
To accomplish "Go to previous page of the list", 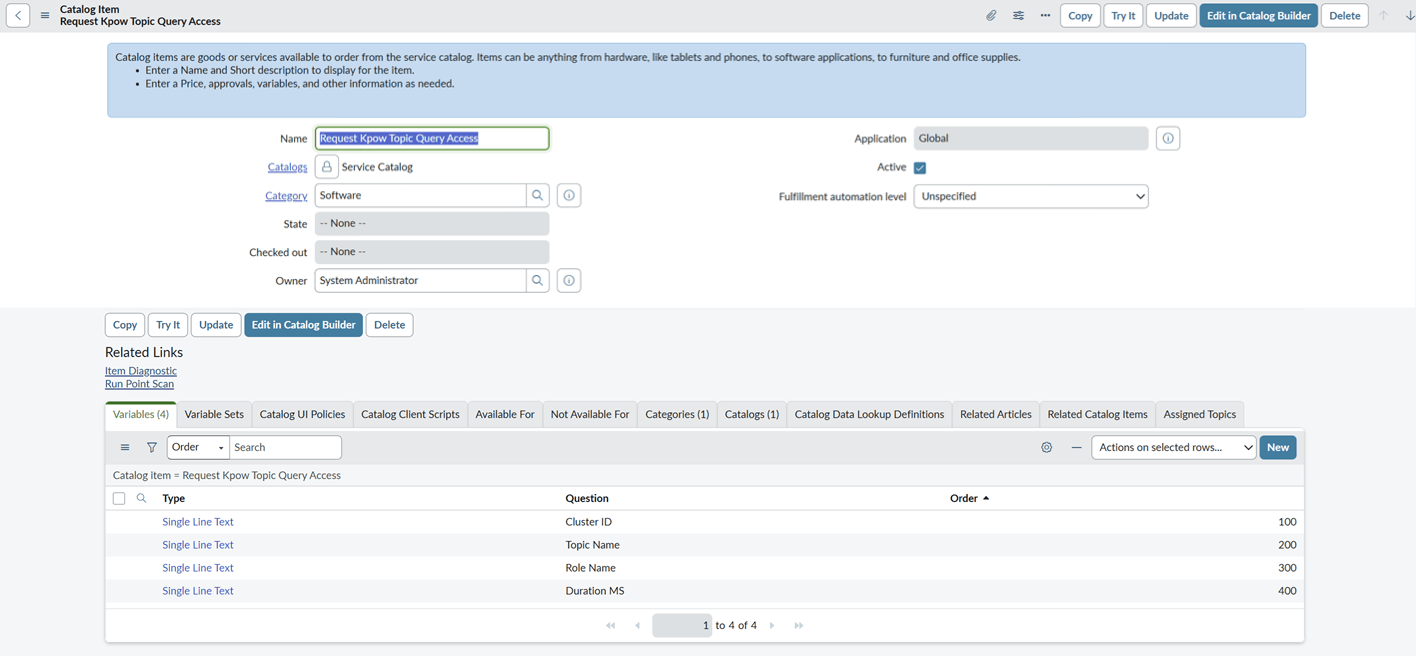I will point(638,626).
